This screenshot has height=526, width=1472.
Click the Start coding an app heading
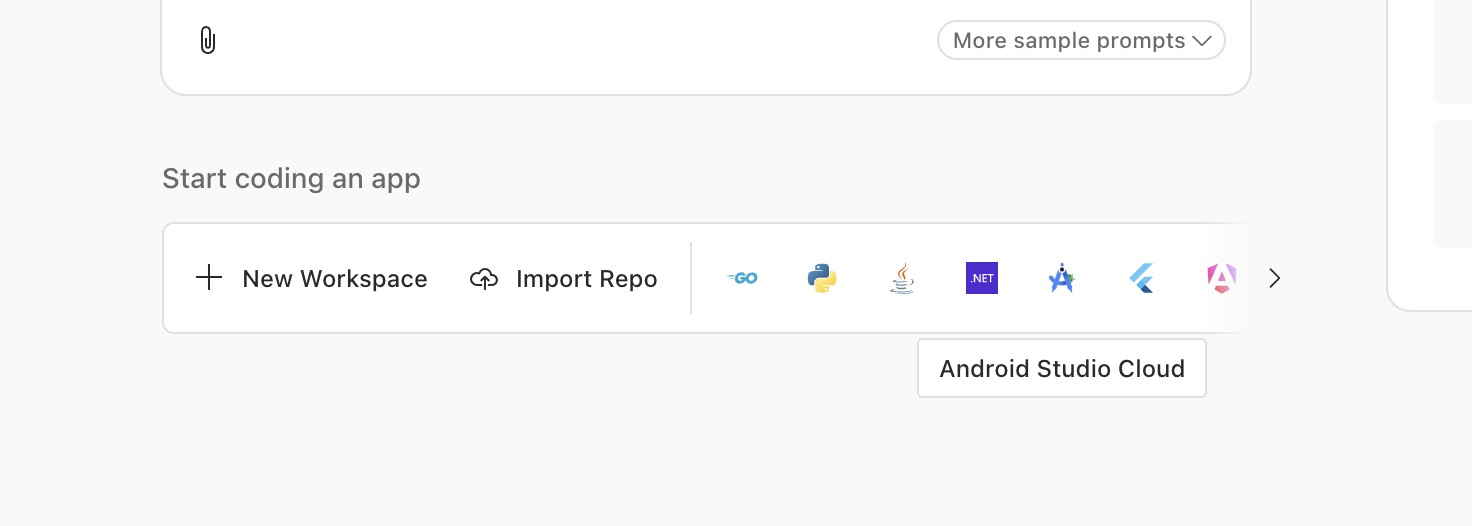pos(291,179)
